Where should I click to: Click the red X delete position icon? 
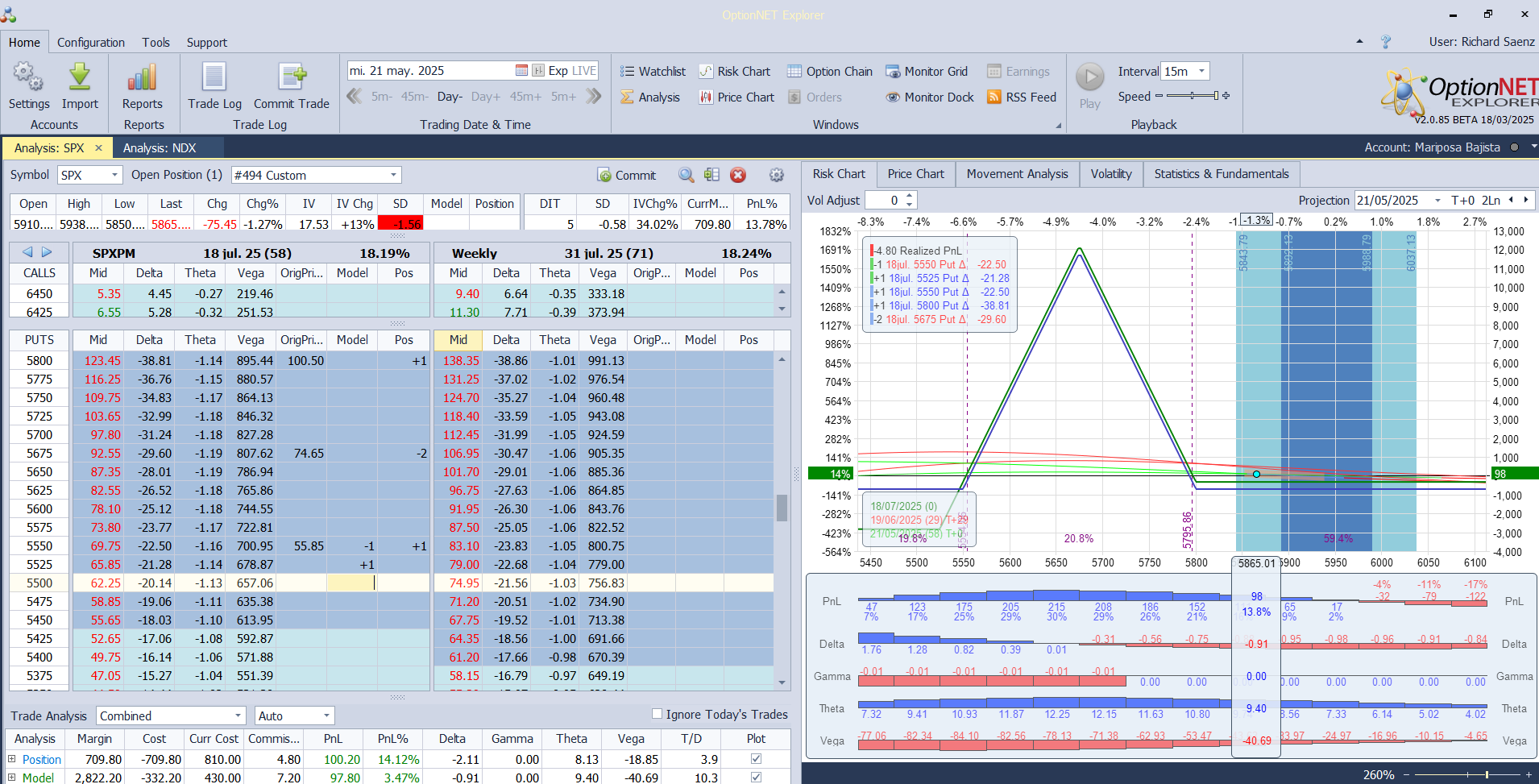point(738,175)
